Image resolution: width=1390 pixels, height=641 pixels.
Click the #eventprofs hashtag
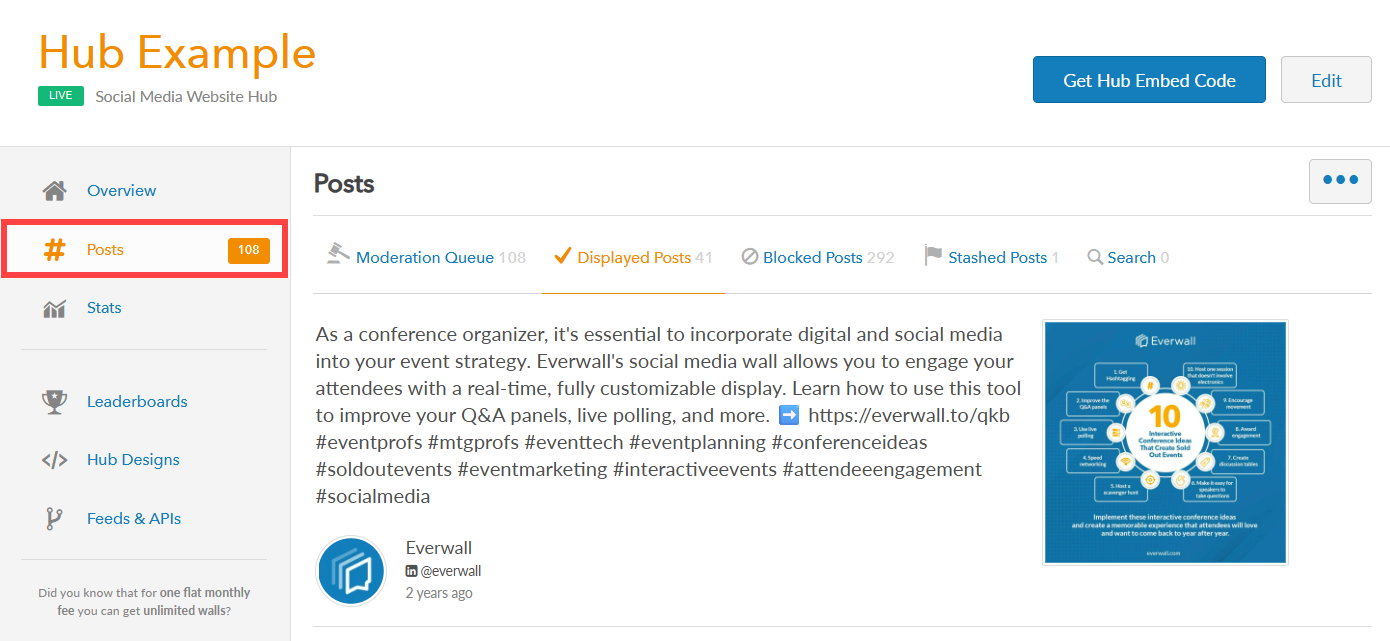coord(368,442)
